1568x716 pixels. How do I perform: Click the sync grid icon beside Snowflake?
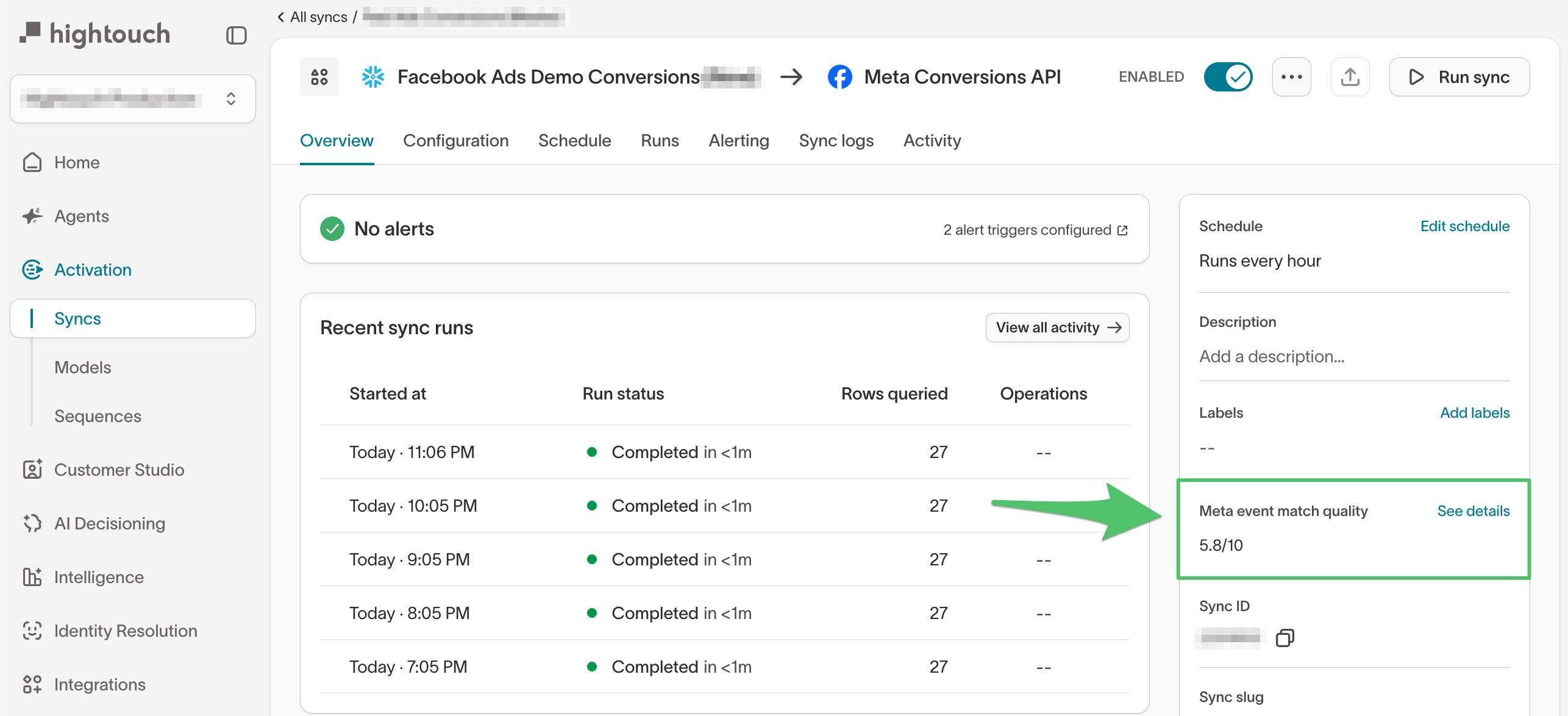(x=319, y=77)
